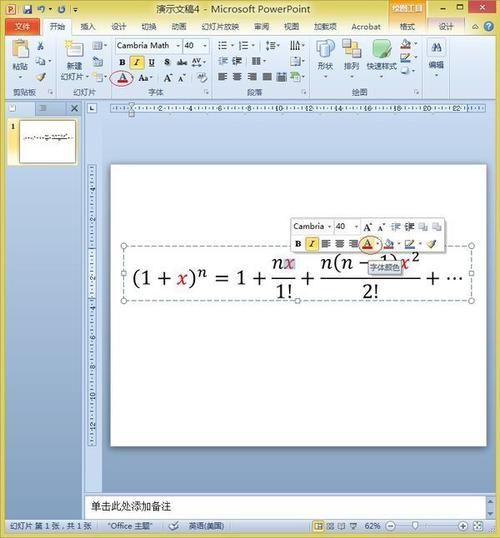This screenshot has height=538, width=500.
Task: Toggle Bold in mini toolbar
Action: (298, 244)
